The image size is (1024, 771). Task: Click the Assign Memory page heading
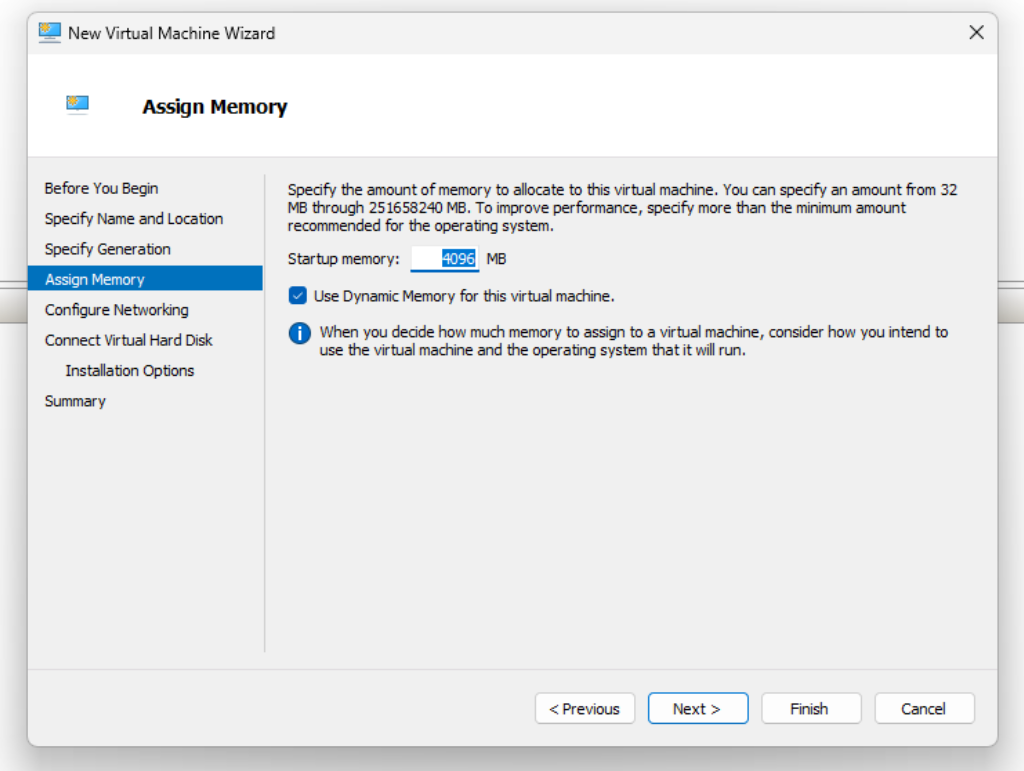click(x=214, y=107)
